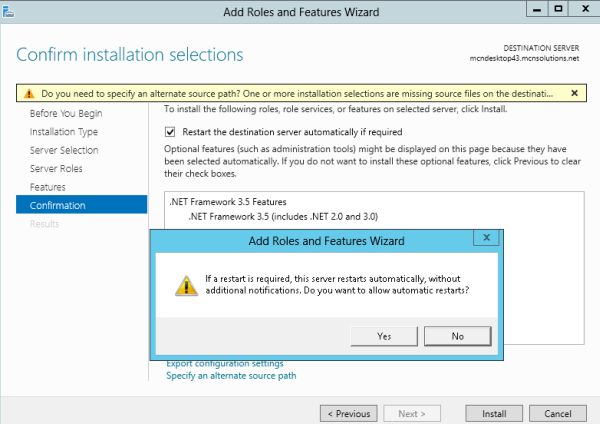600x424 pixels.
Task: Choose No to decline automatic restarts
Action: click(x=458, y=336)
